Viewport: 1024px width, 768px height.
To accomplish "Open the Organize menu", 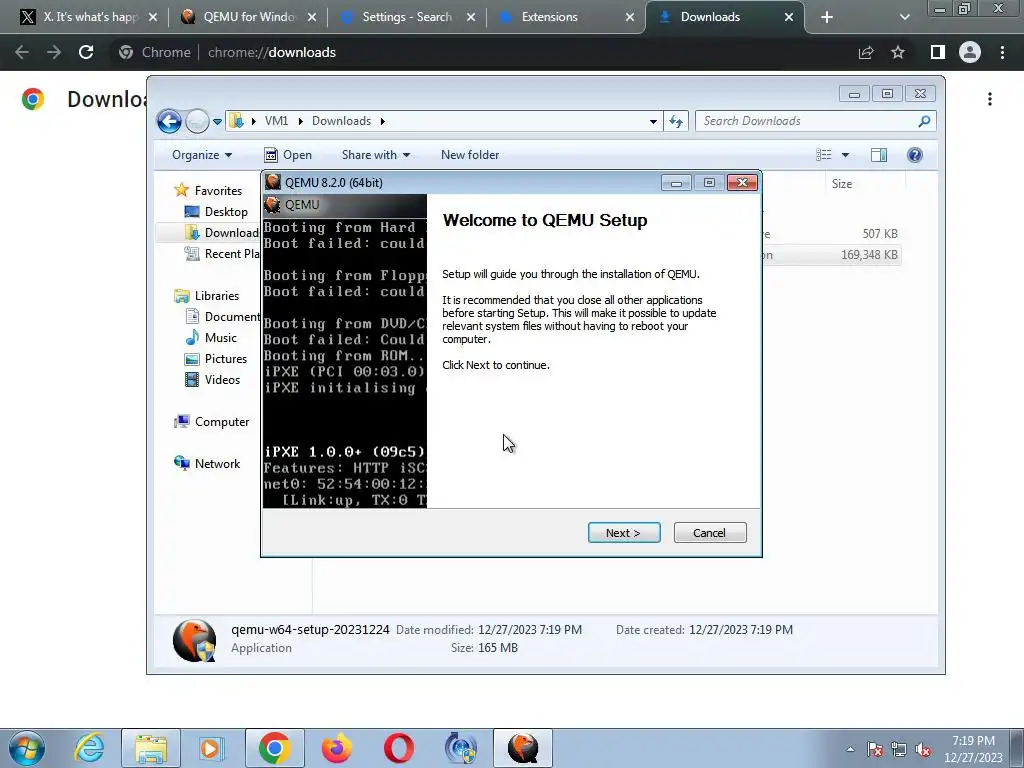I will (202, 155).
